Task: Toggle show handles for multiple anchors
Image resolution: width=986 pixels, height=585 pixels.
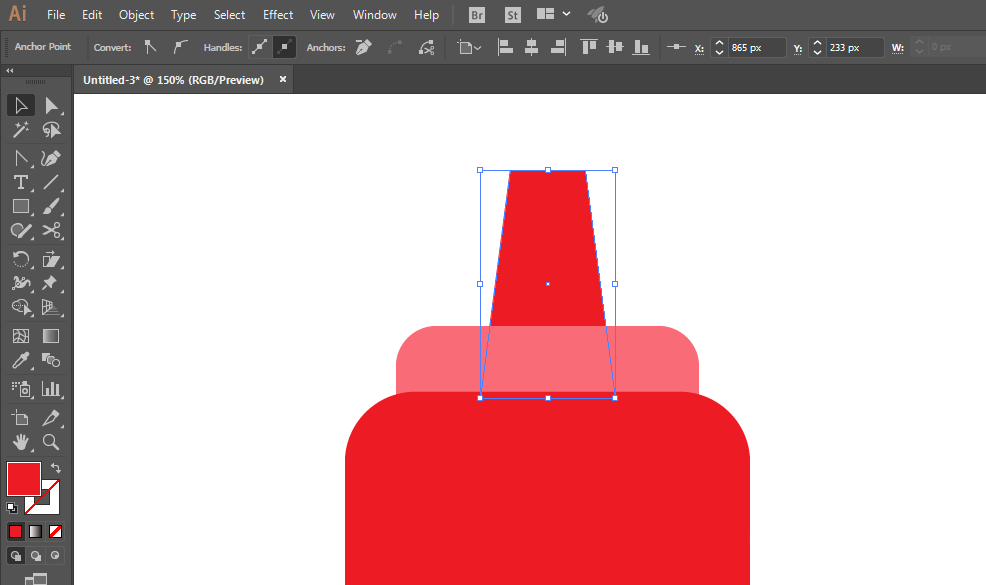Action: [x=260, y=47]
